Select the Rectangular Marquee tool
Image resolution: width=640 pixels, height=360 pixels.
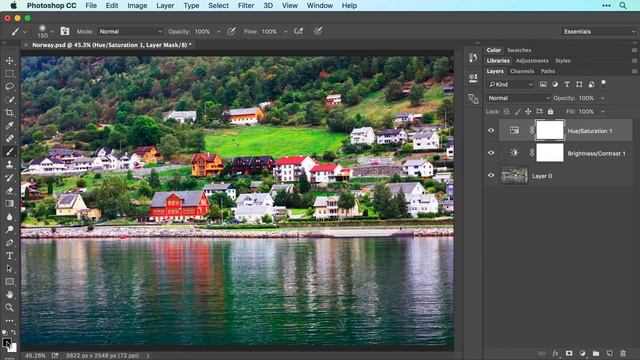(x=9, y=74)
